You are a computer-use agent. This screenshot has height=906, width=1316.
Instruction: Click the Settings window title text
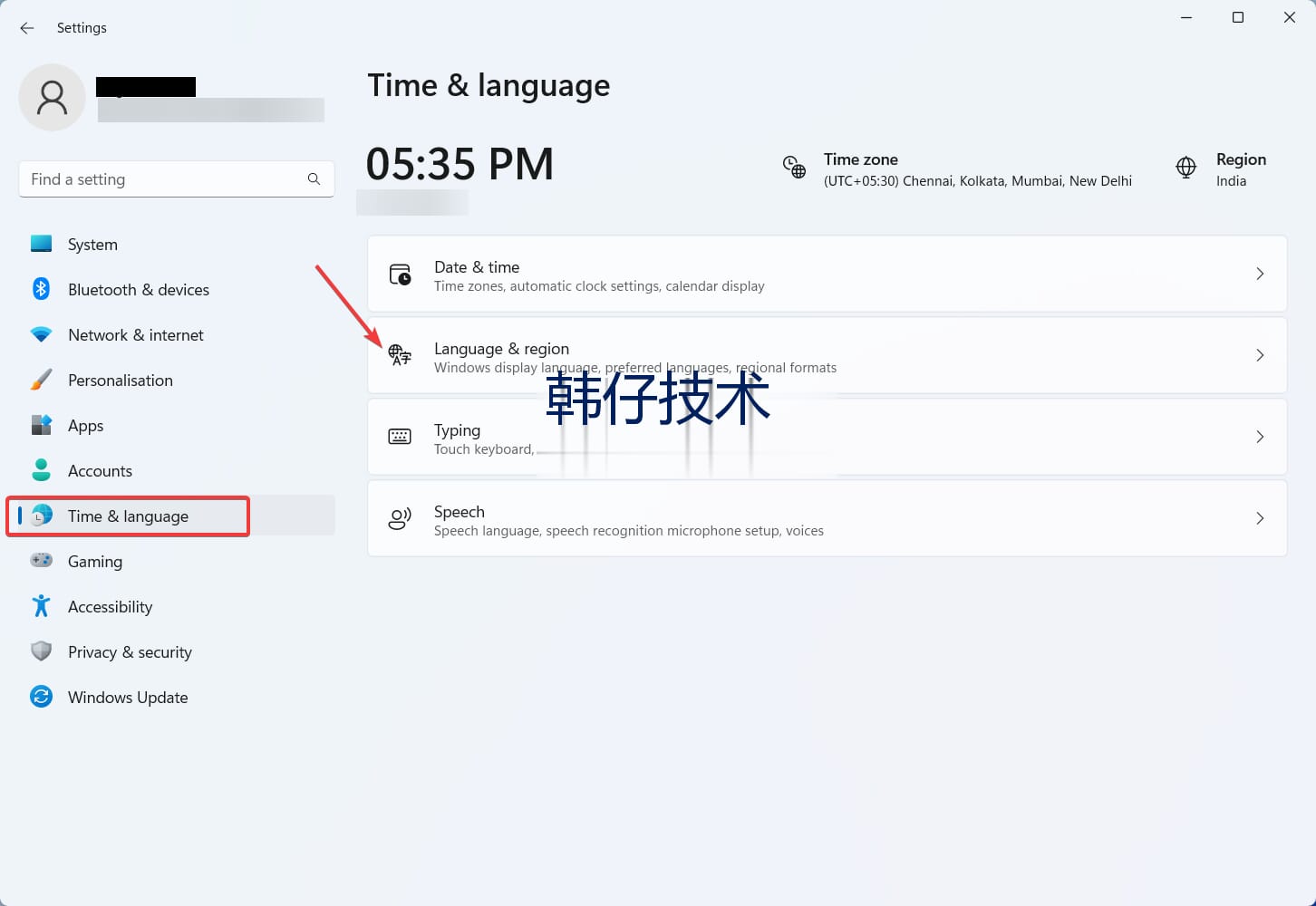(82, 28)
